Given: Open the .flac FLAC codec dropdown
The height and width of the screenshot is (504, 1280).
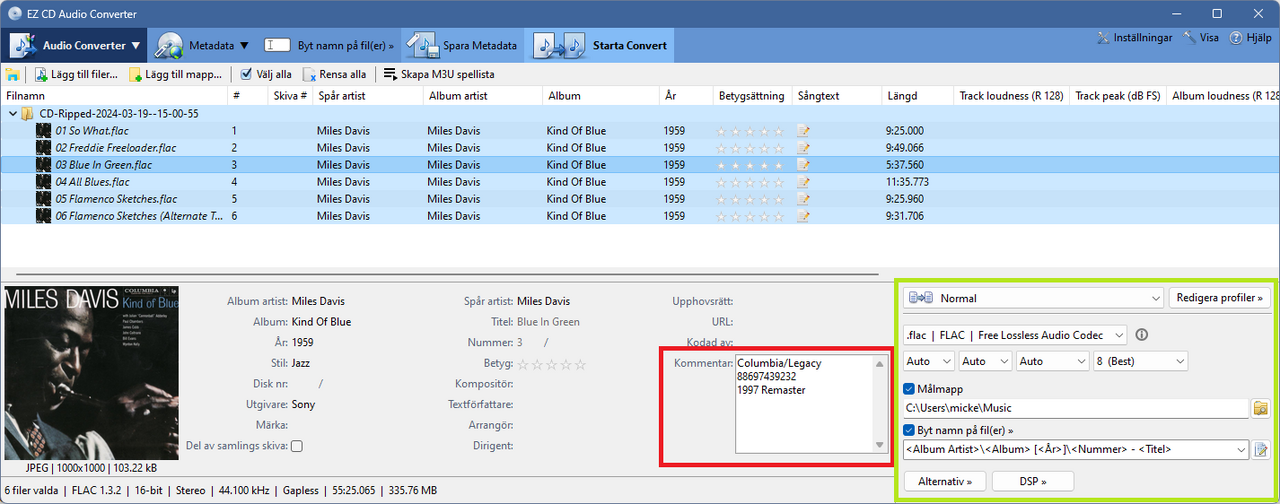Looking at the screenshot, I should (1014, 335).
